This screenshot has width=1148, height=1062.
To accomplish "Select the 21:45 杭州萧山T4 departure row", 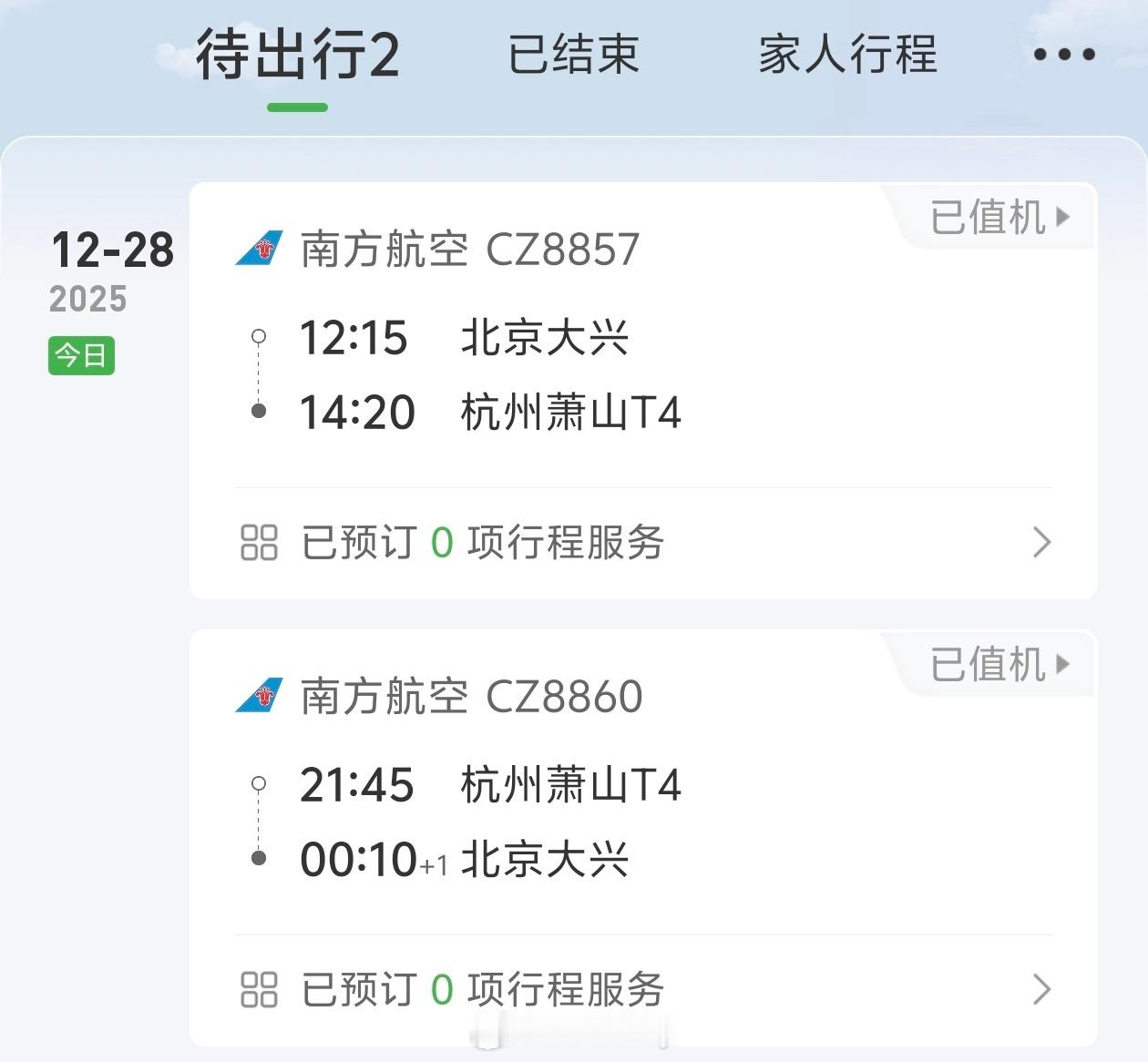I will [489, 785].
